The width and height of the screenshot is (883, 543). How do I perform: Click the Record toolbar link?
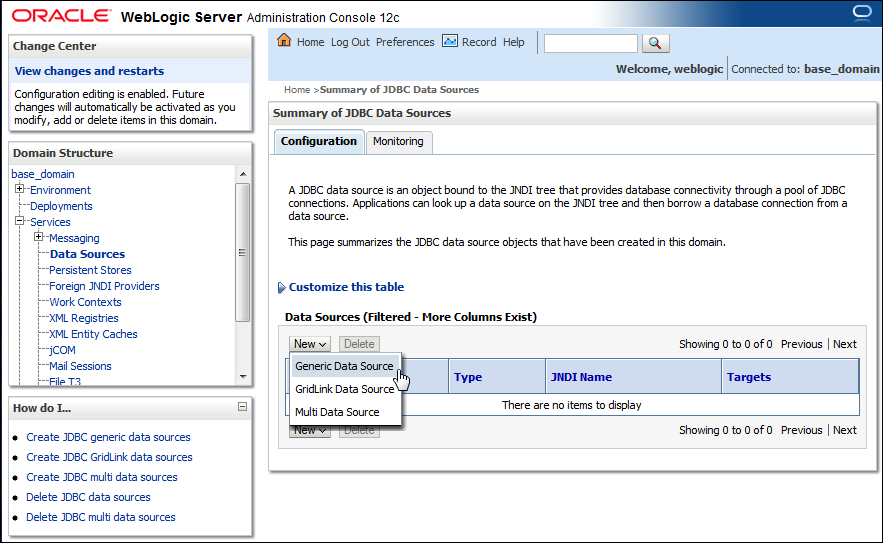(x=479, y=42)
